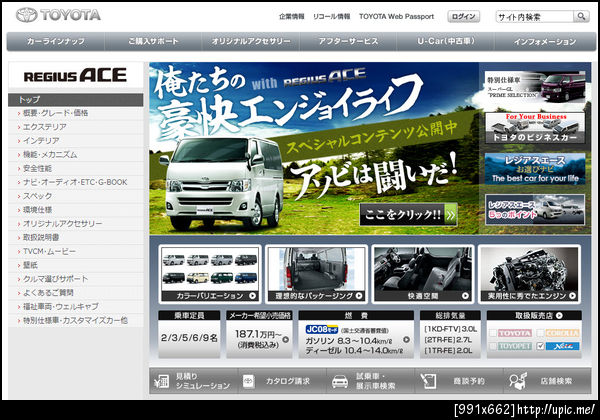Click the リコール情報 header link
The width and height of the screenshot is (600, 420).
click(x=331, y=16)
